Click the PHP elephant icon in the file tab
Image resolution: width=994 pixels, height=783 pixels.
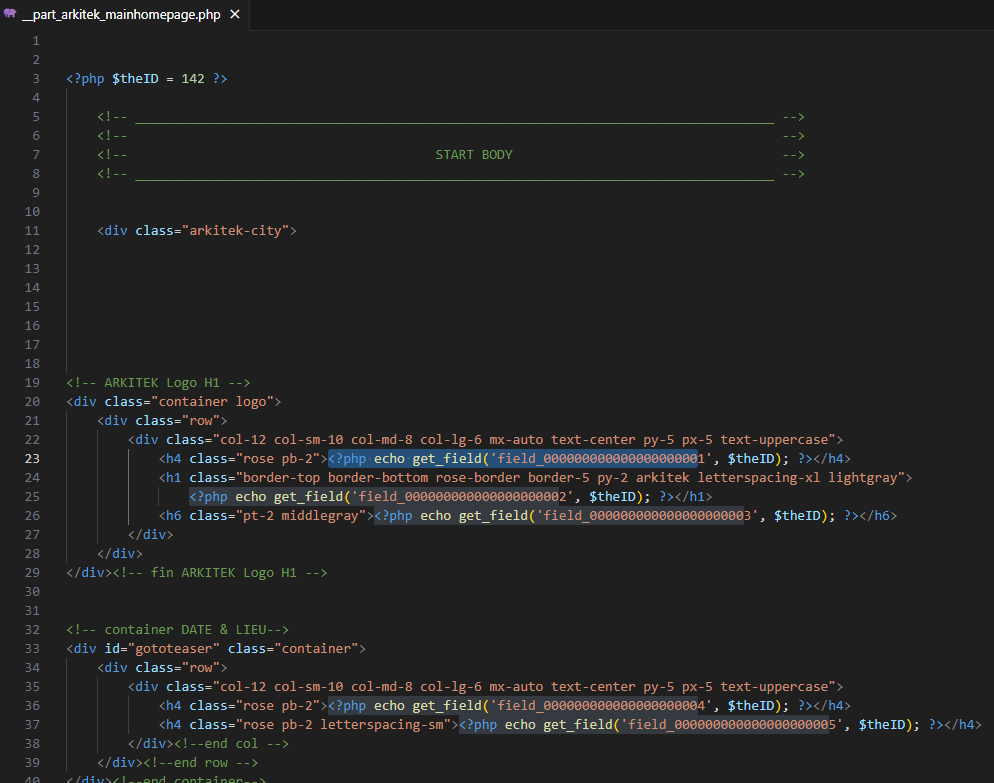10,15
